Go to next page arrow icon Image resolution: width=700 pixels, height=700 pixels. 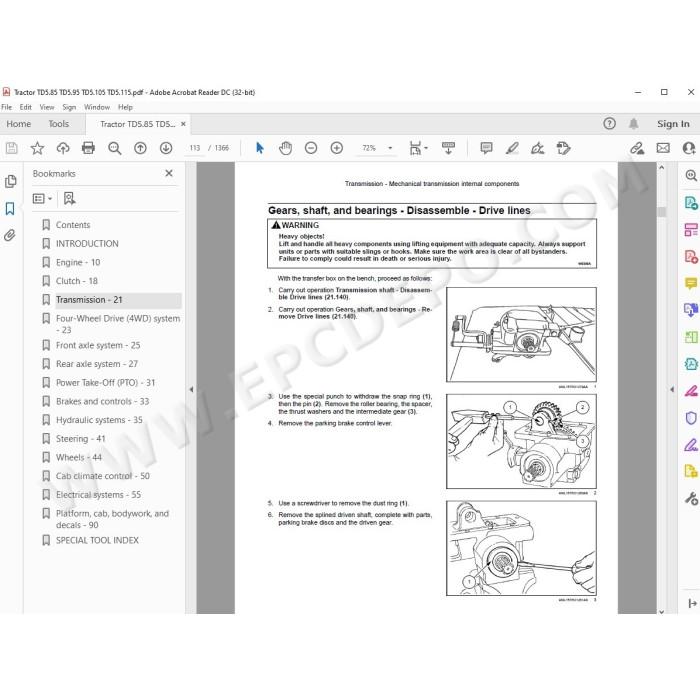(x=166, y=148)
